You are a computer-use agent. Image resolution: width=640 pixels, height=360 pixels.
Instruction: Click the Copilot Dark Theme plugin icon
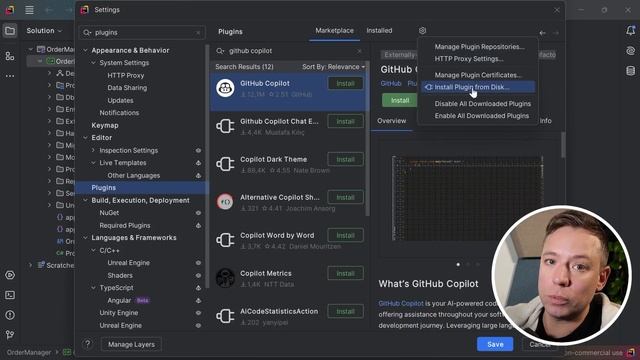[x=225, y=164]
